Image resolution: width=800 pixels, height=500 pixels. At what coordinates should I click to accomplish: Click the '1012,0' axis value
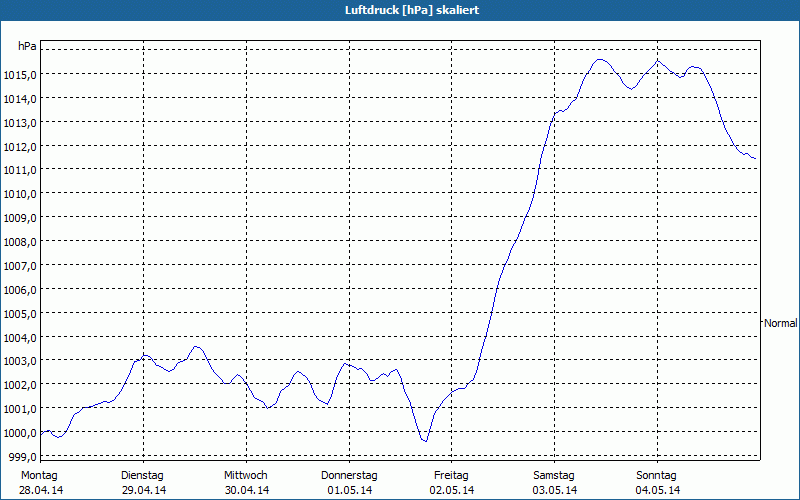coord(20,147)
